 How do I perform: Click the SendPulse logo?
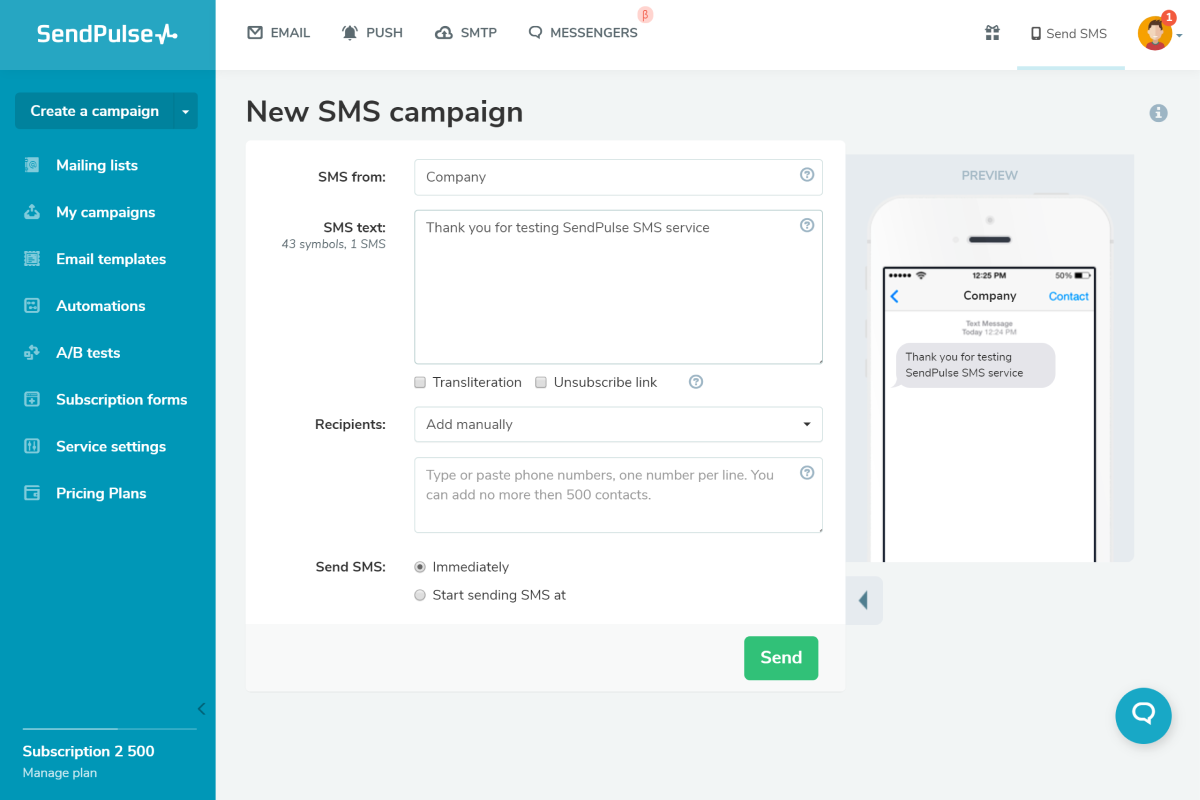pos(107,34)
